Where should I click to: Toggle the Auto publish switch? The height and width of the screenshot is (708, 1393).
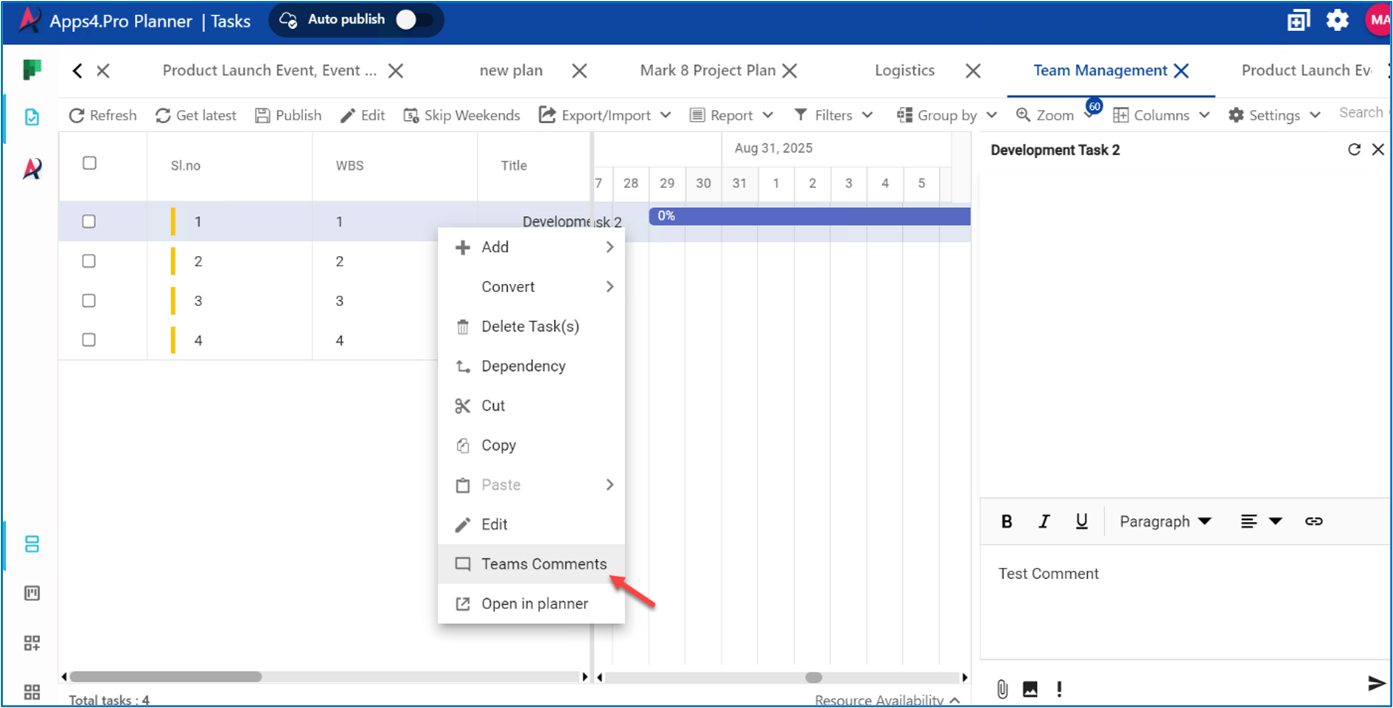coord(415,20)
